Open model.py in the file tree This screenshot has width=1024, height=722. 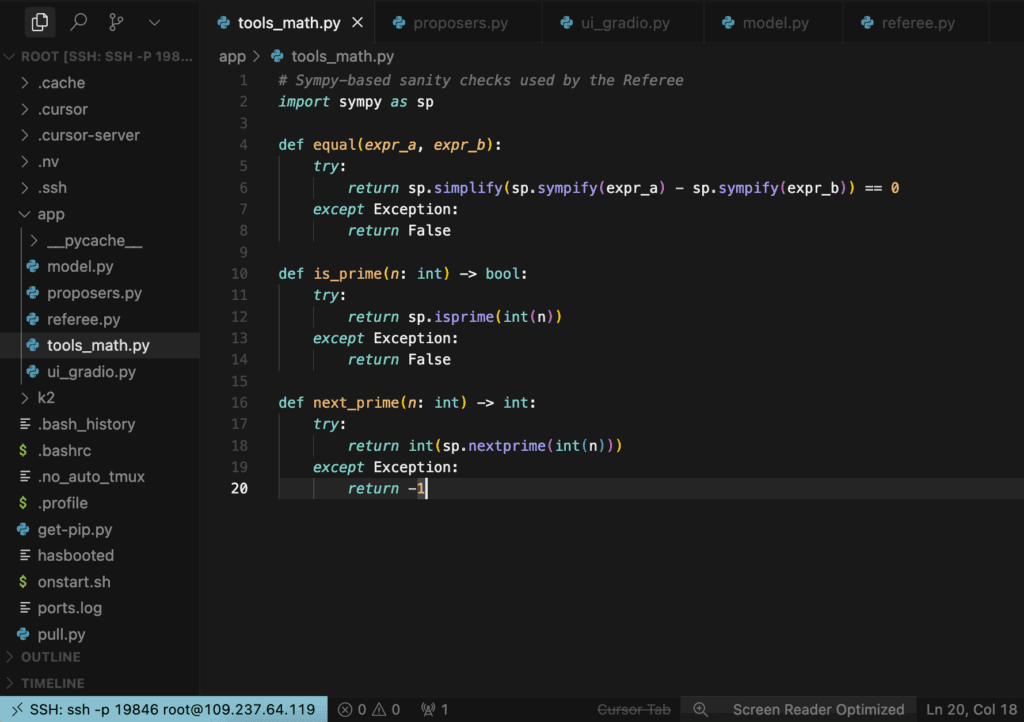tap(80, 267)
